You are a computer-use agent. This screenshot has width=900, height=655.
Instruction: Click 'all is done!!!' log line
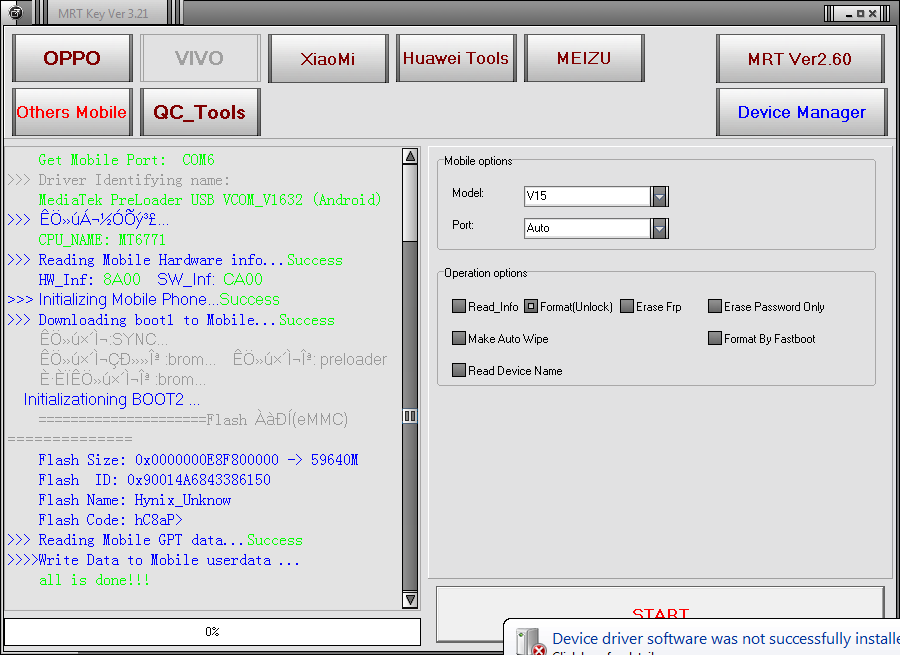(x=94, y=580)
